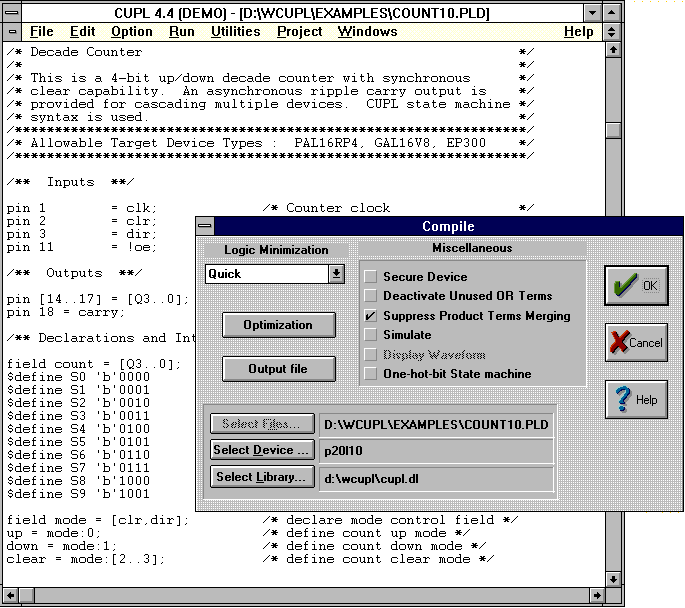Click the horizontal scrollbar thumb
Image resolution: width=685 pixels, height=608 pixels.
click(x=26, y=595)
